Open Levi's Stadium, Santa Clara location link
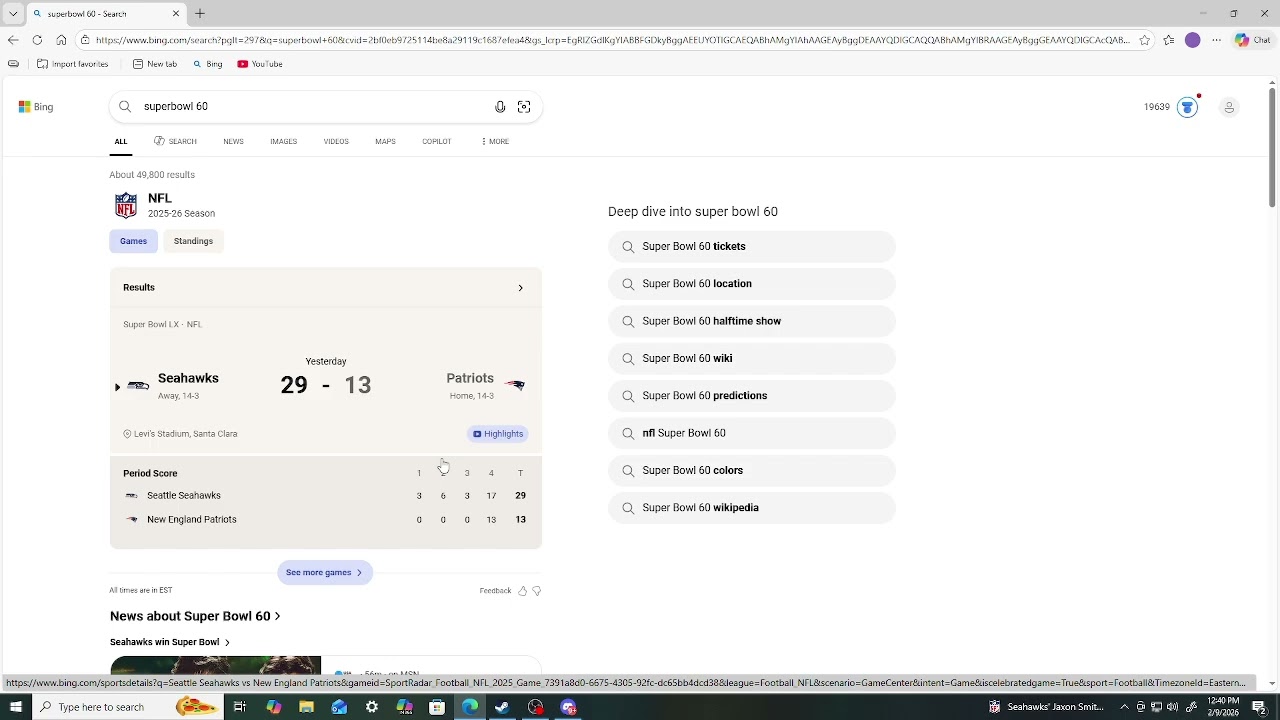The width and height of the screenshot is (1280, 720). pos(180,434)
